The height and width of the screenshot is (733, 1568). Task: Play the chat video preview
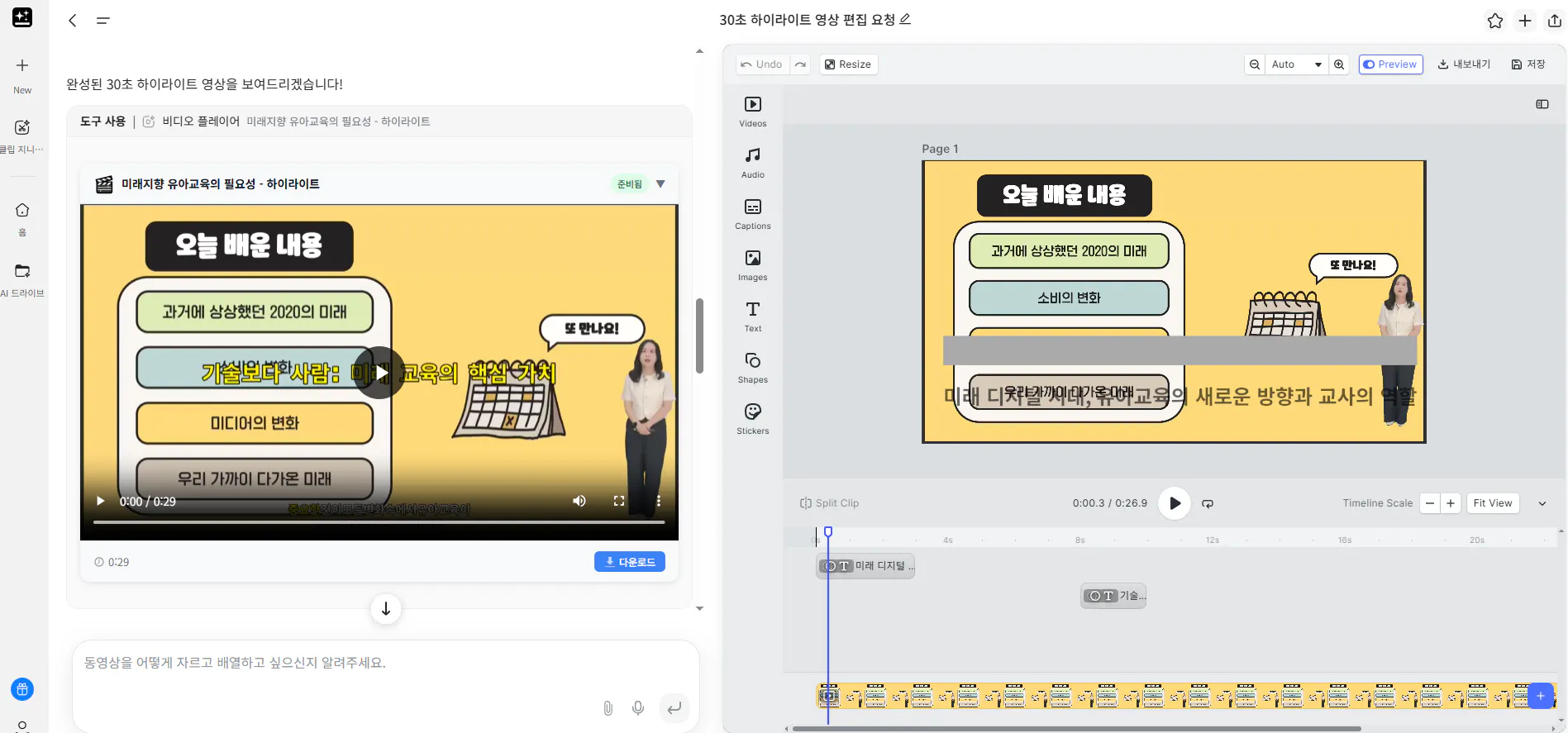(379, 373)
